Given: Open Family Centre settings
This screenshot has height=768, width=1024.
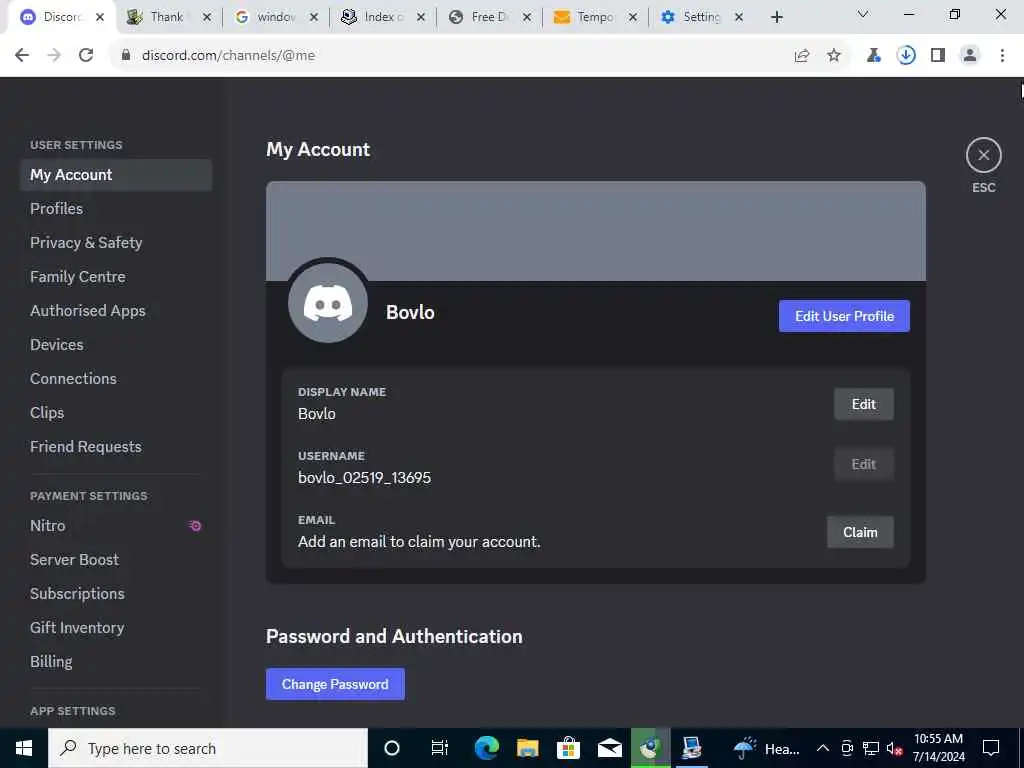Looking at the screenshot, I should (x=116, y=277).
